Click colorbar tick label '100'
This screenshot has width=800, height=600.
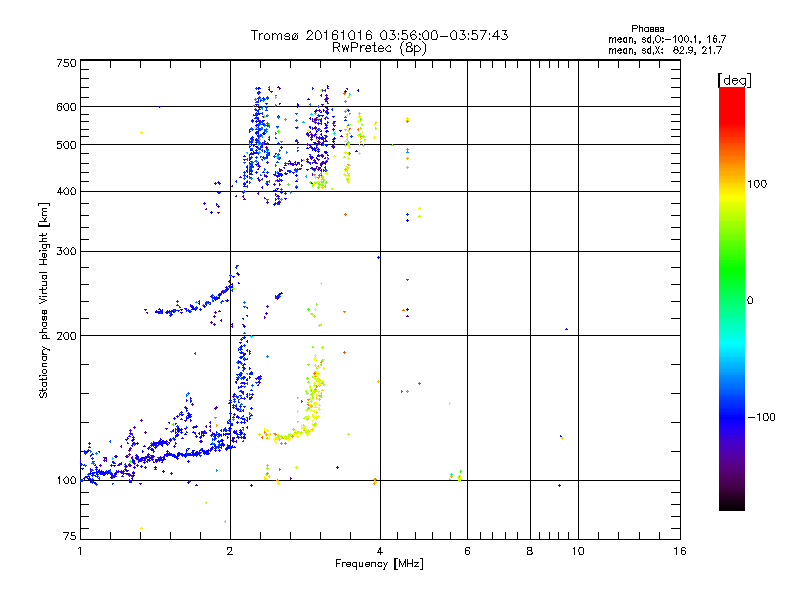(x=757, y=184)
